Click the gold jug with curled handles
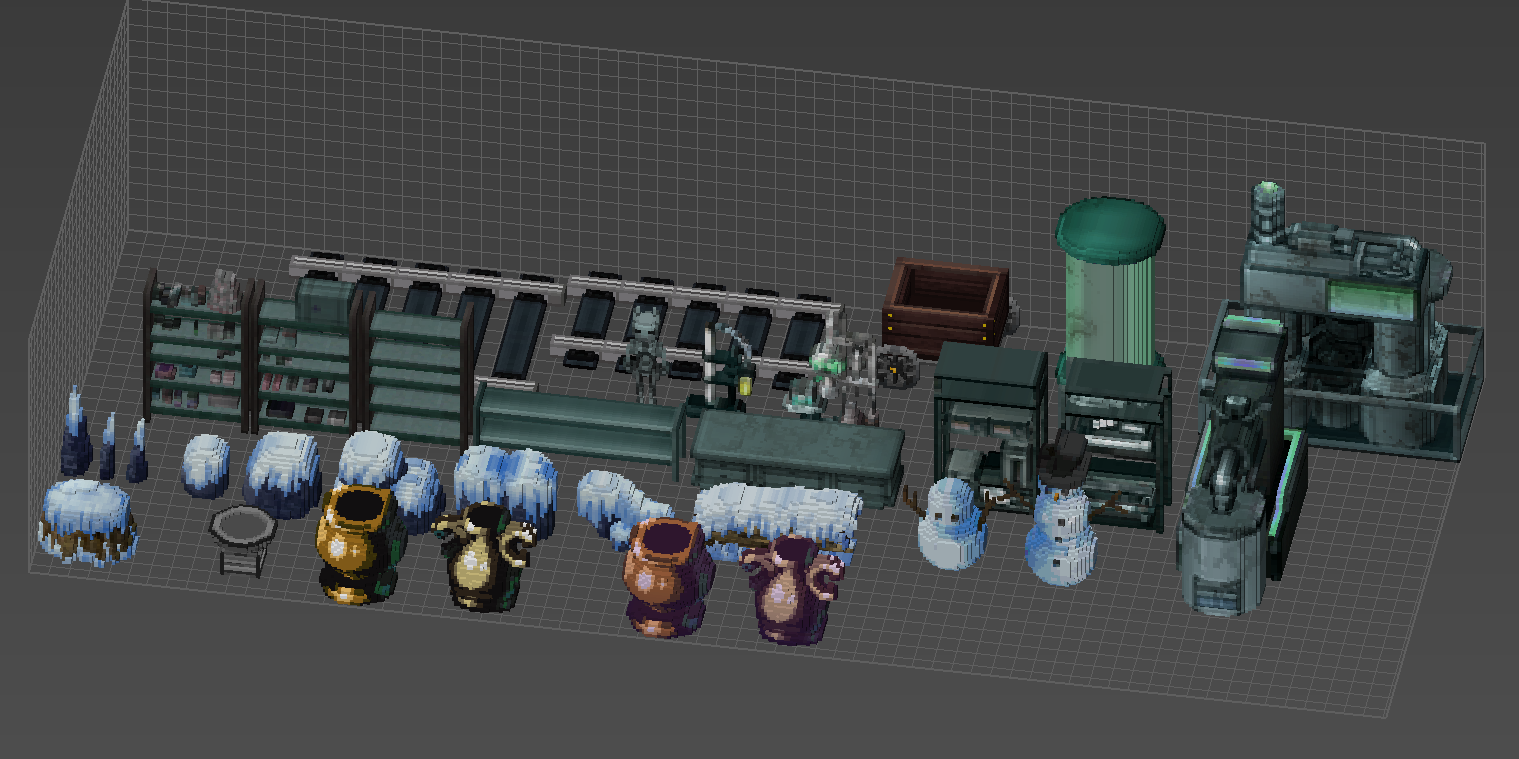Screen dimensions: 1519x759 point(483,556)
